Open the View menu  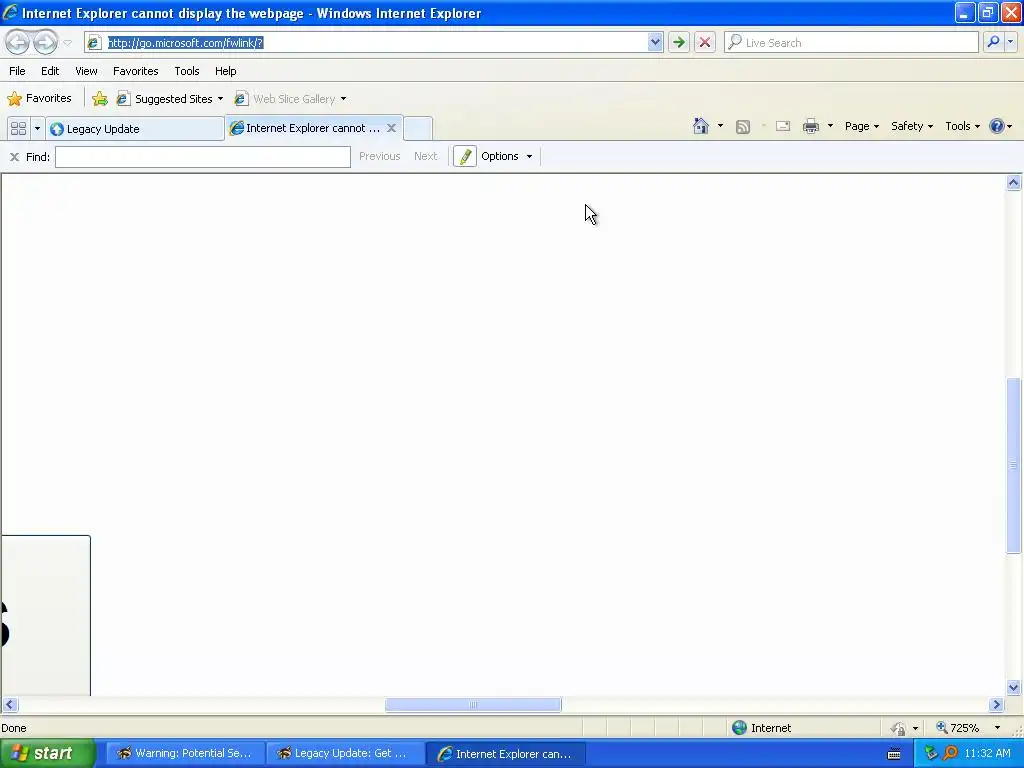[x=86, y=71]
